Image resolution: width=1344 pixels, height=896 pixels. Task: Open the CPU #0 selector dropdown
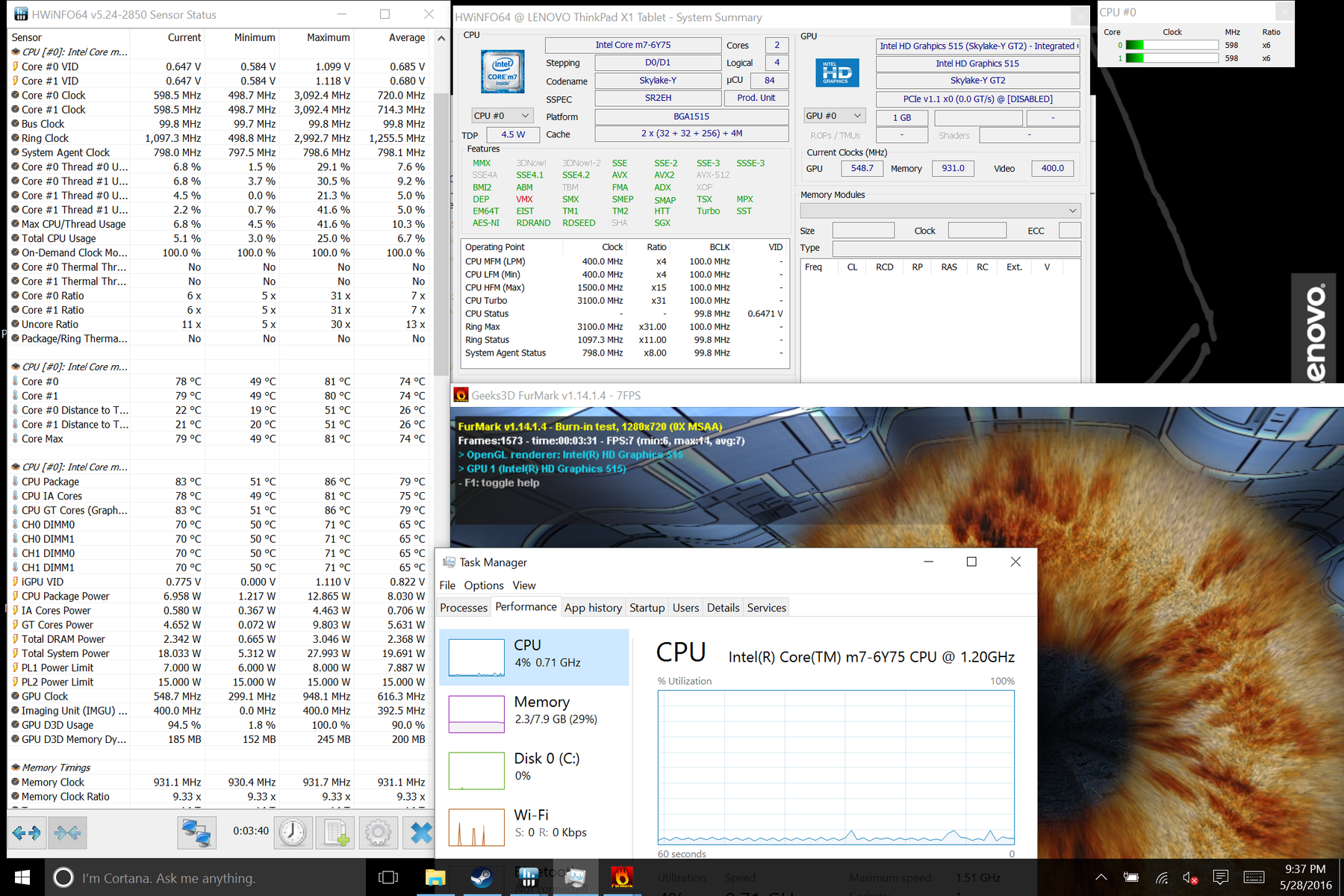(502, 116)
